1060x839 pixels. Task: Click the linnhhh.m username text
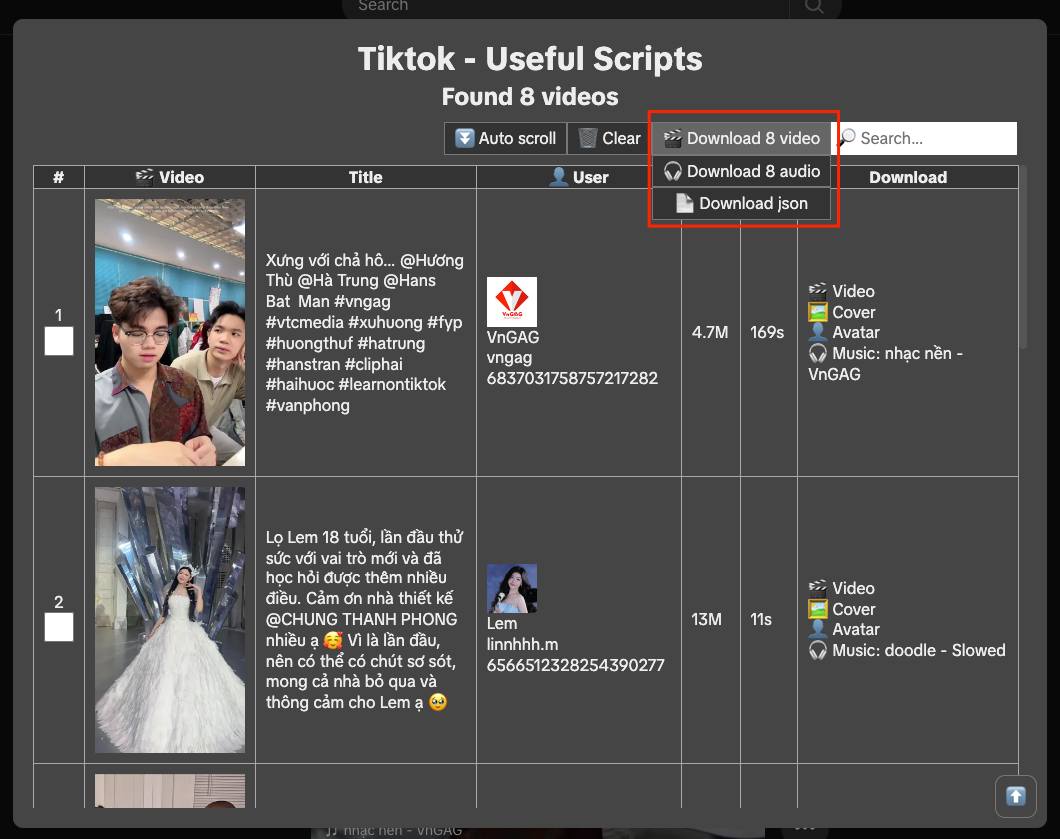[523, 644]
